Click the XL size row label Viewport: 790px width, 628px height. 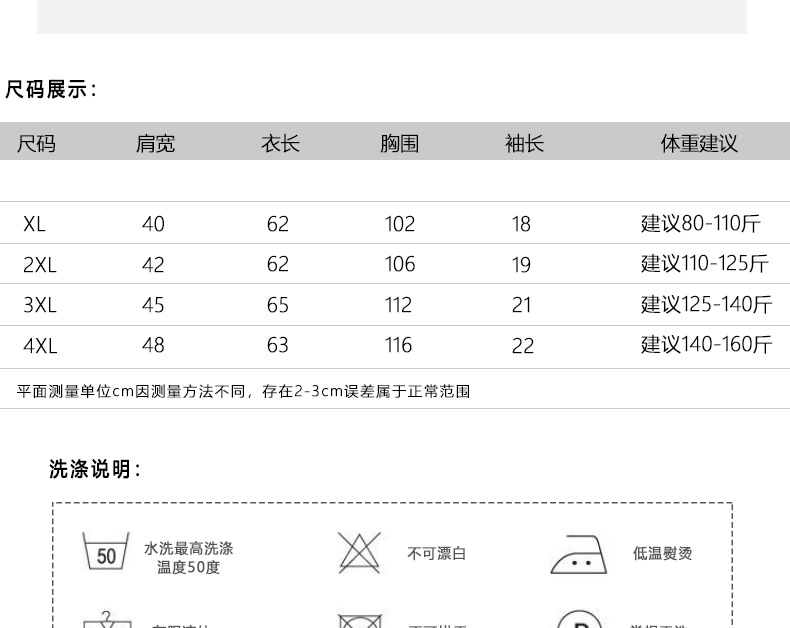tap(35, 224)
